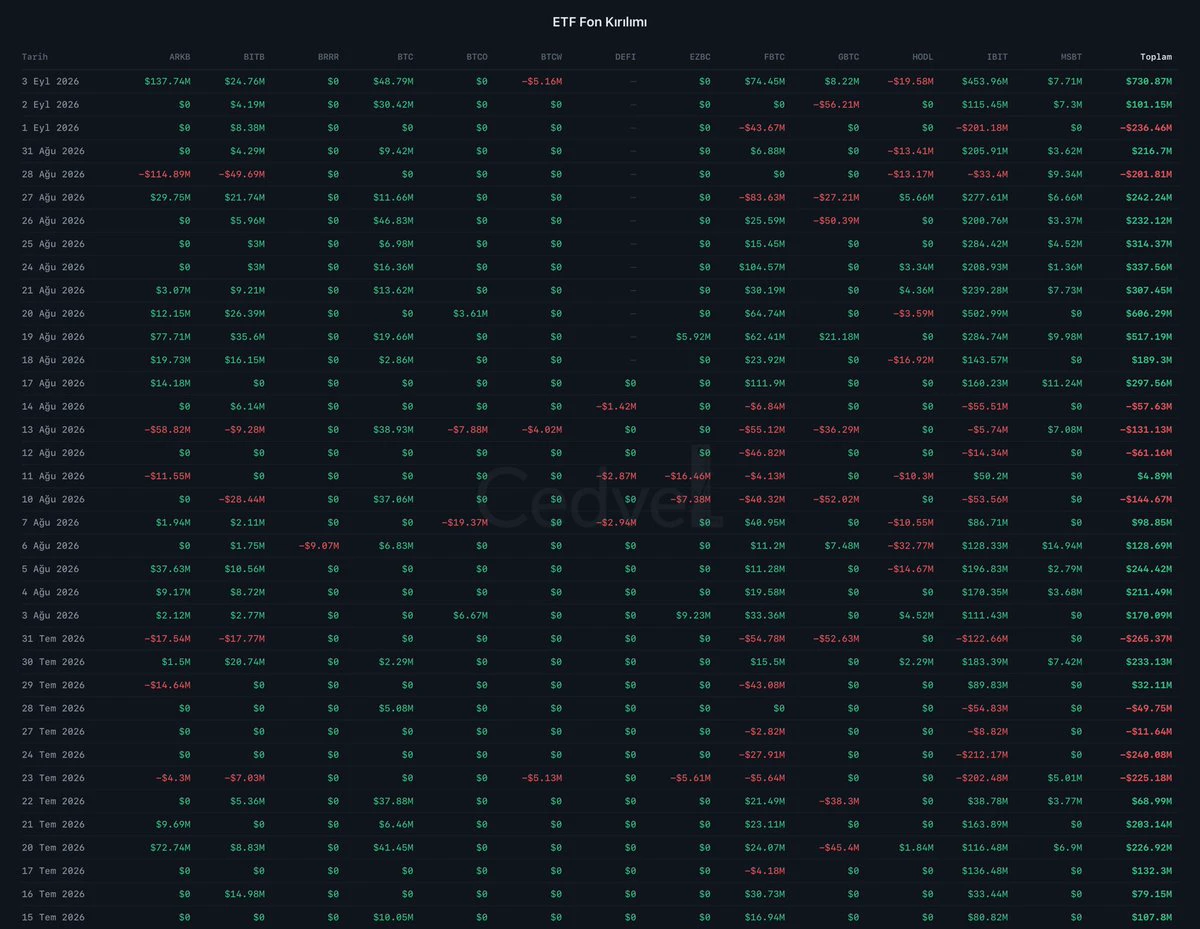The width and height of the screenshot is (1200, 929).
Task: Click the Toplam column header
Action: (x=1156, y=57)
